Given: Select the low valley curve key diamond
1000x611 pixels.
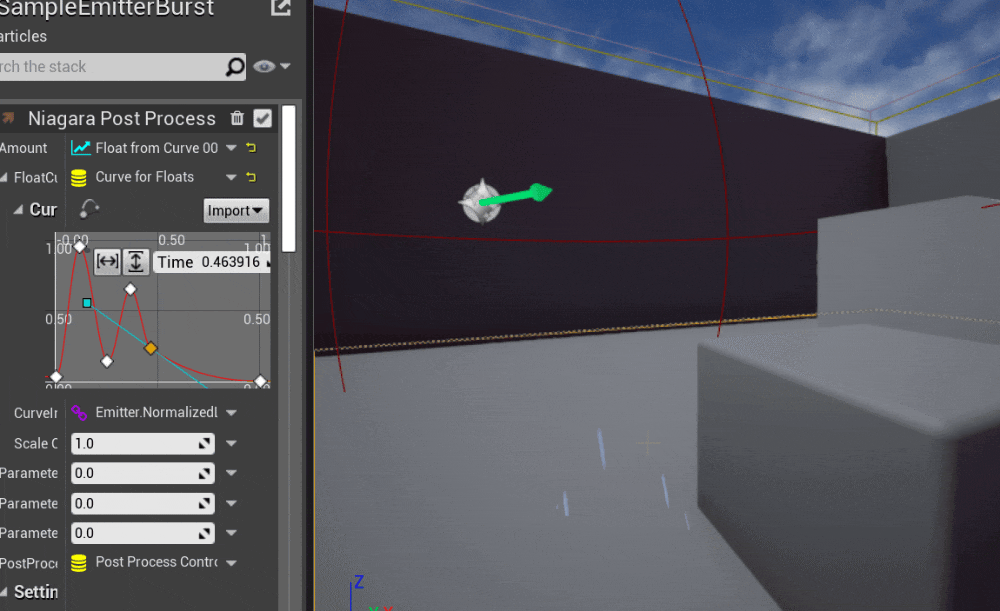Looking at the screenshot, I should tap(107, 362).
